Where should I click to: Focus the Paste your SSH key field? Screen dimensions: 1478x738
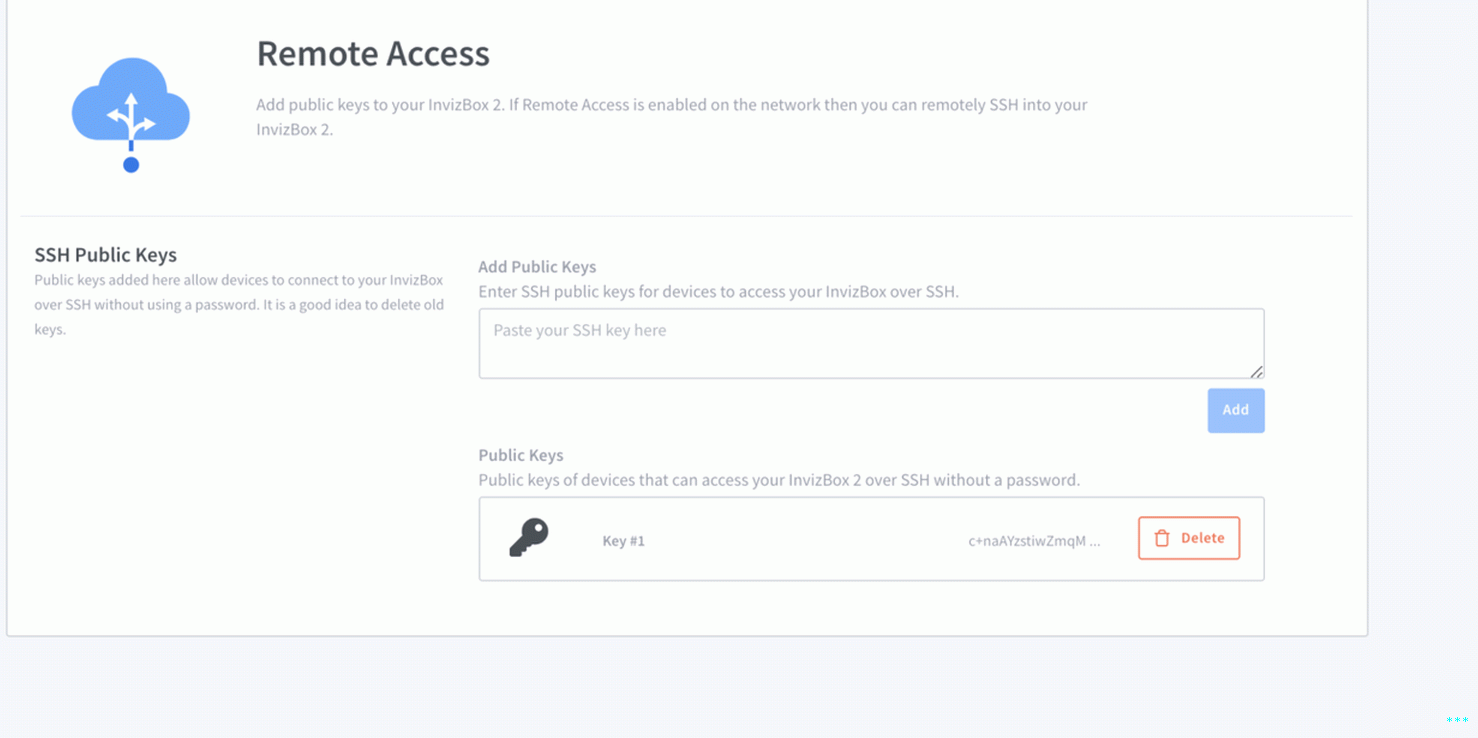(870, 343)
